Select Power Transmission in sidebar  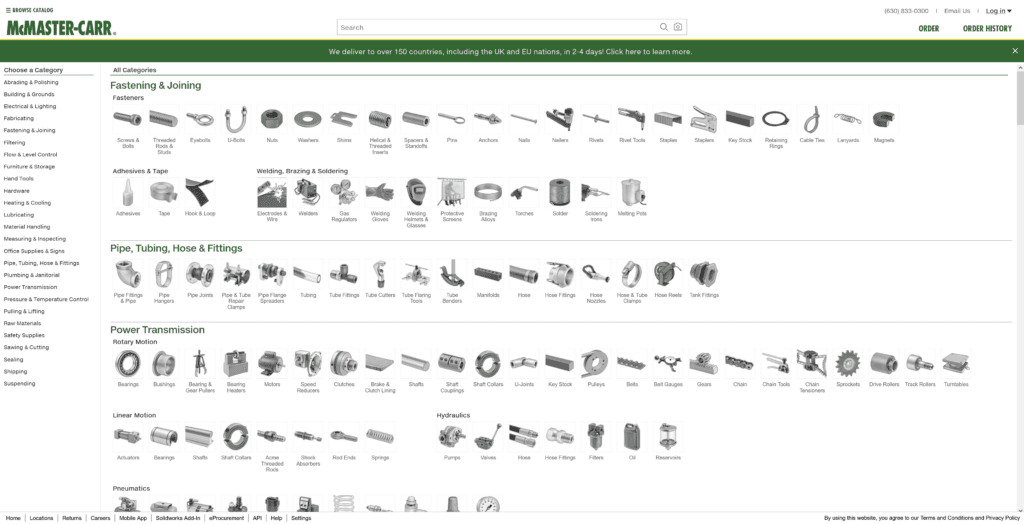click(30, 287)
